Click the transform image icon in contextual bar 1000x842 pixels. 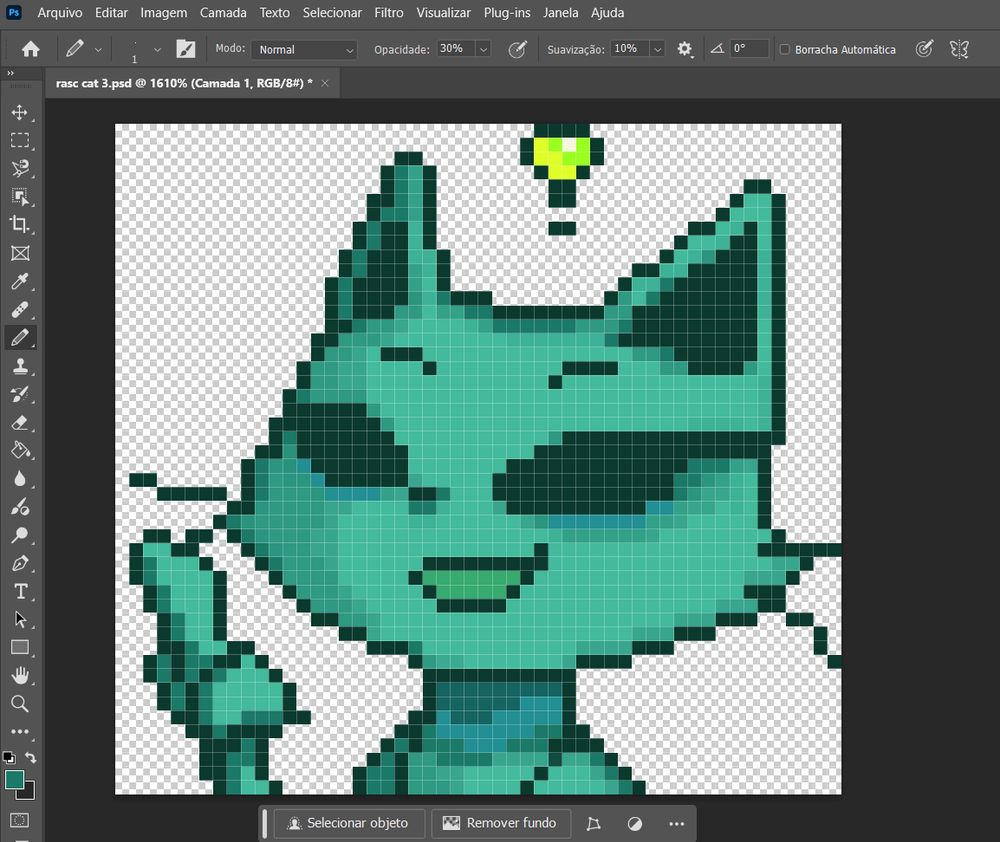[594, 824]
